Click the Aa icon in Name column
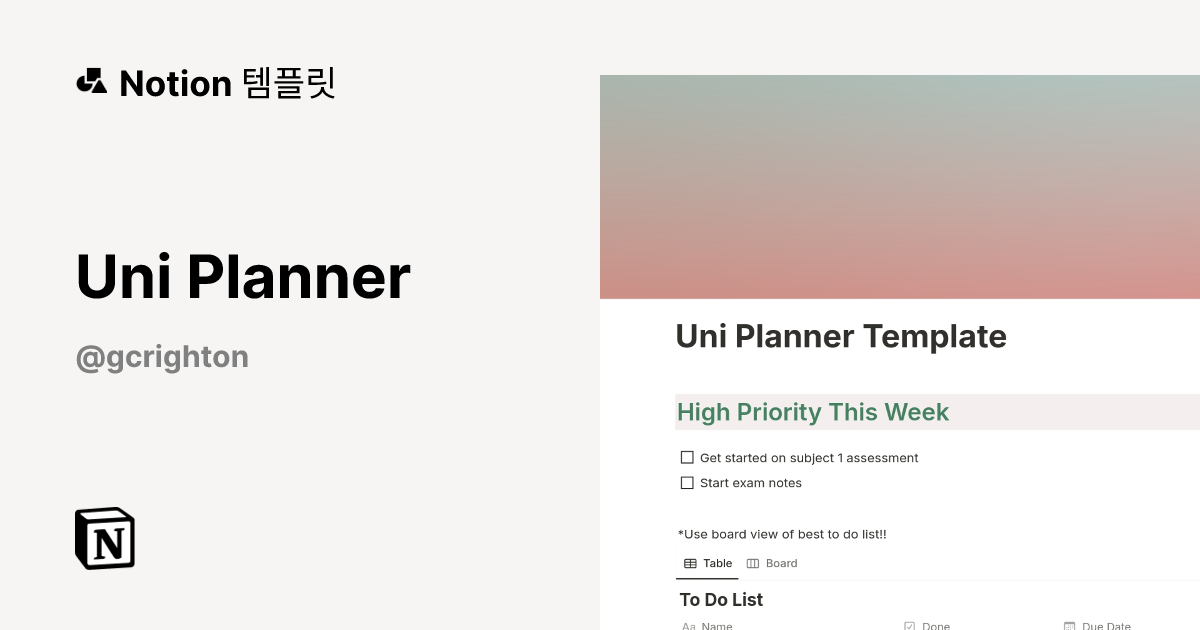 point(689,626)
